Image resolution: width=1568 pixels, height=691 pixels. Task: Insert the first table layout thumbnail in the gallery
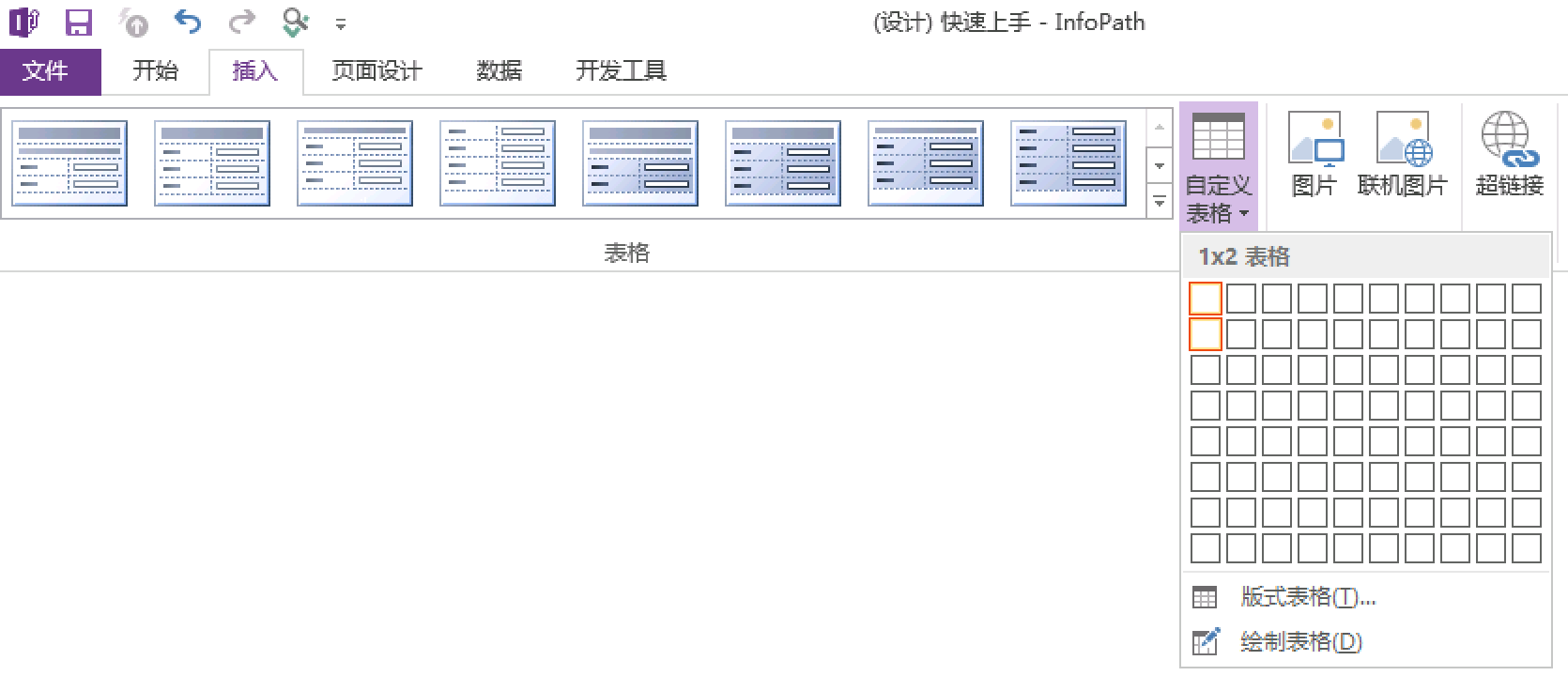tap(69, 163)
